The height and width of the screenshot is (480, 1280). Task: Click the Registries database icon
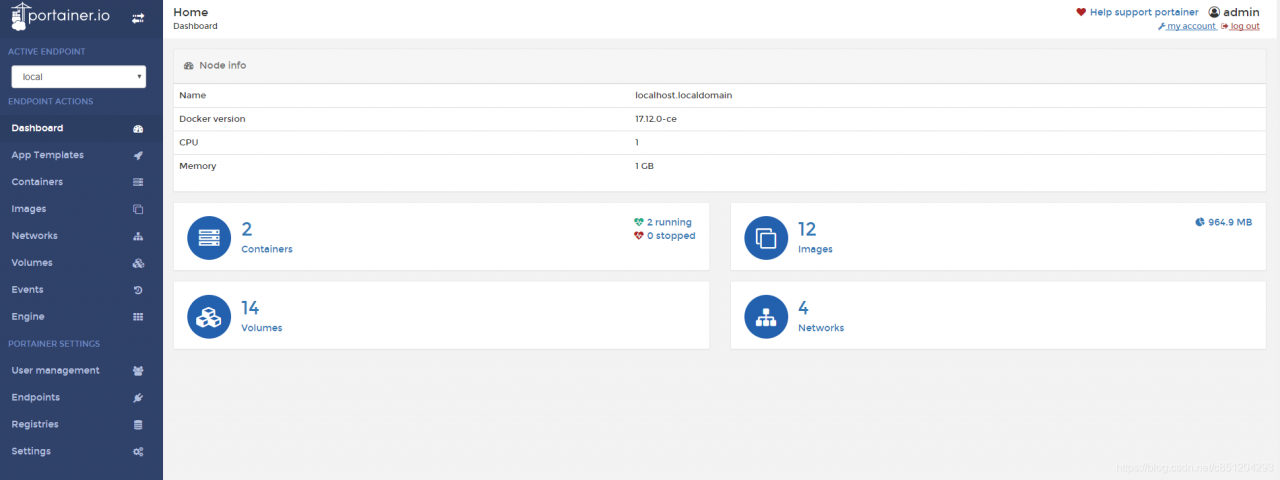pos(138,425)
